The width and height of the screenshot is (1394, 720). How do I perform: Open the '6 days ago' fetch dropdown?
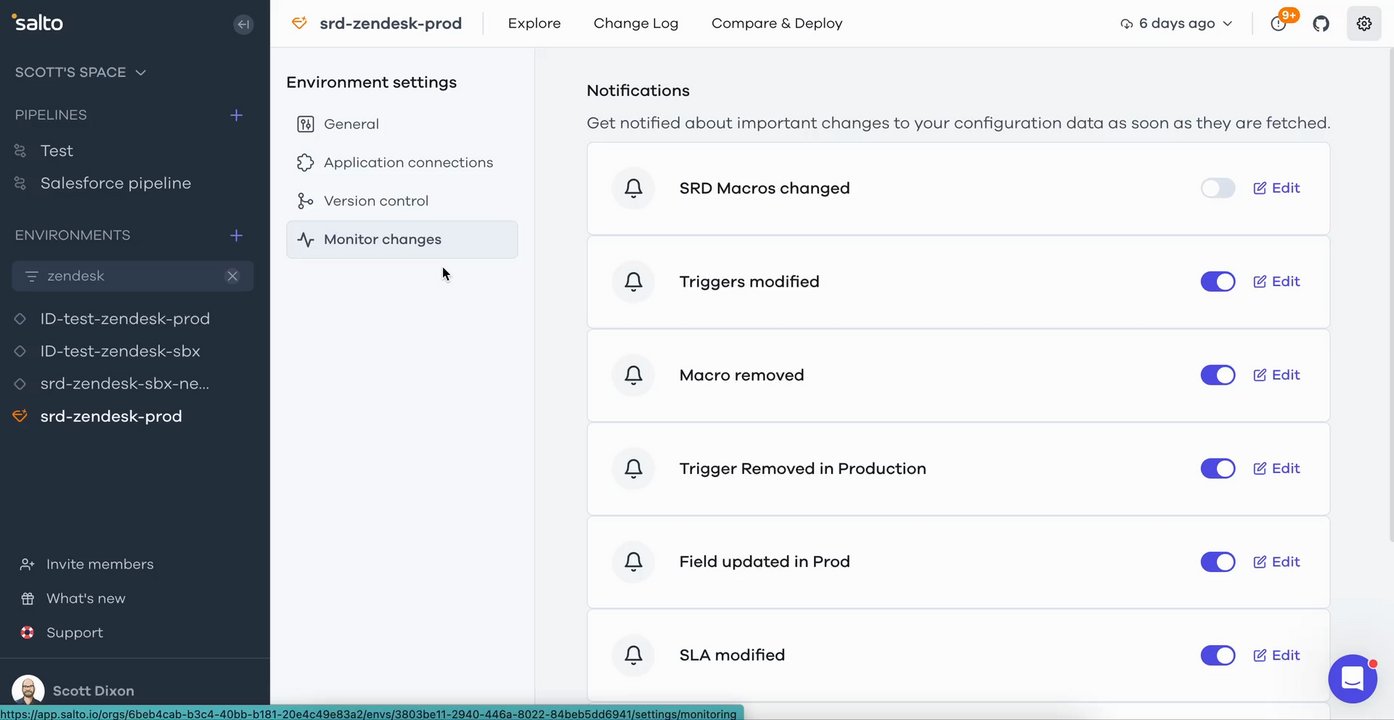point(1177,24)
